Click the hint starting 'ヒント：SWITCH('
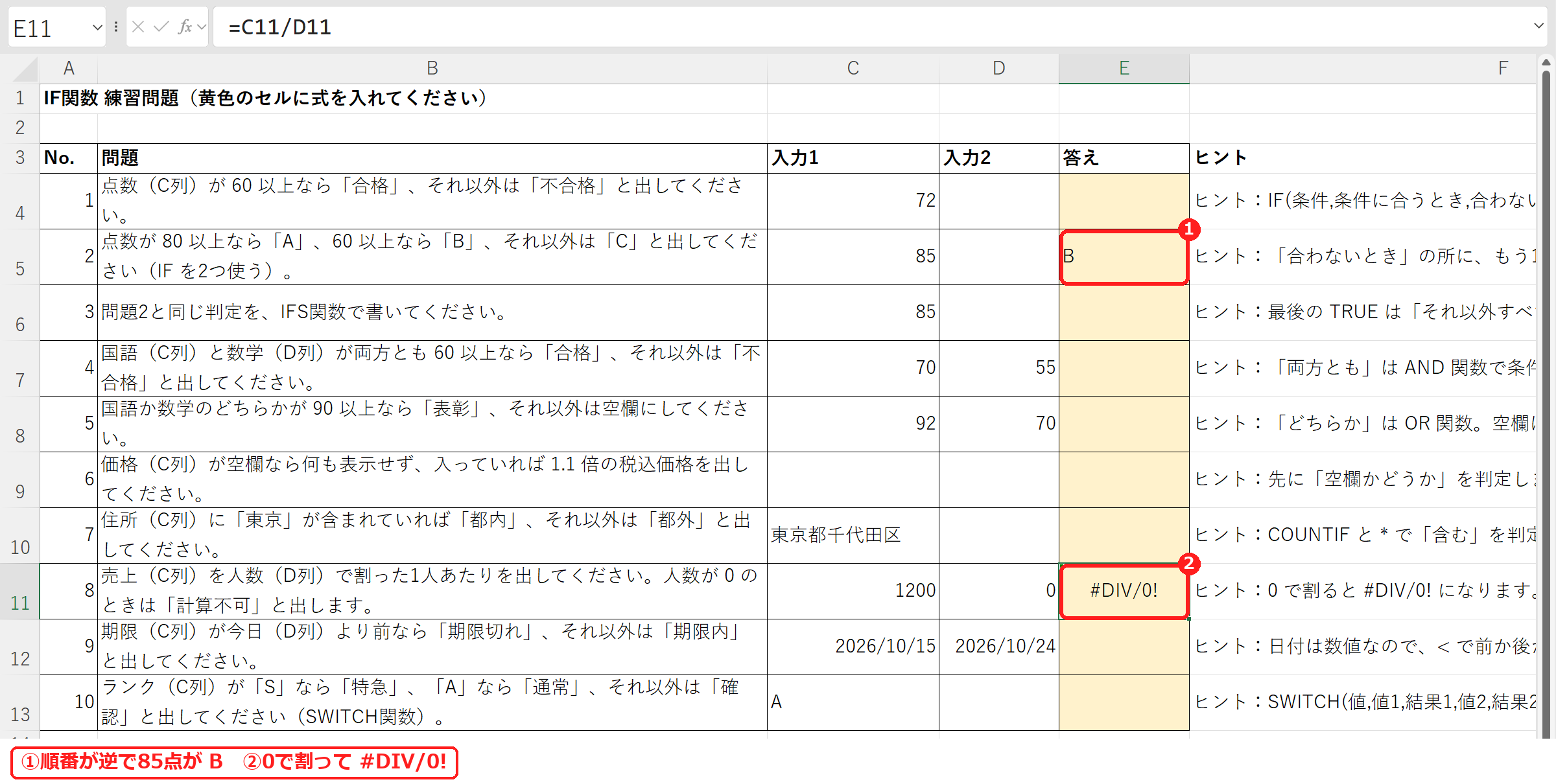Viewport: 1556px width, 784px height. (1363, 702)
